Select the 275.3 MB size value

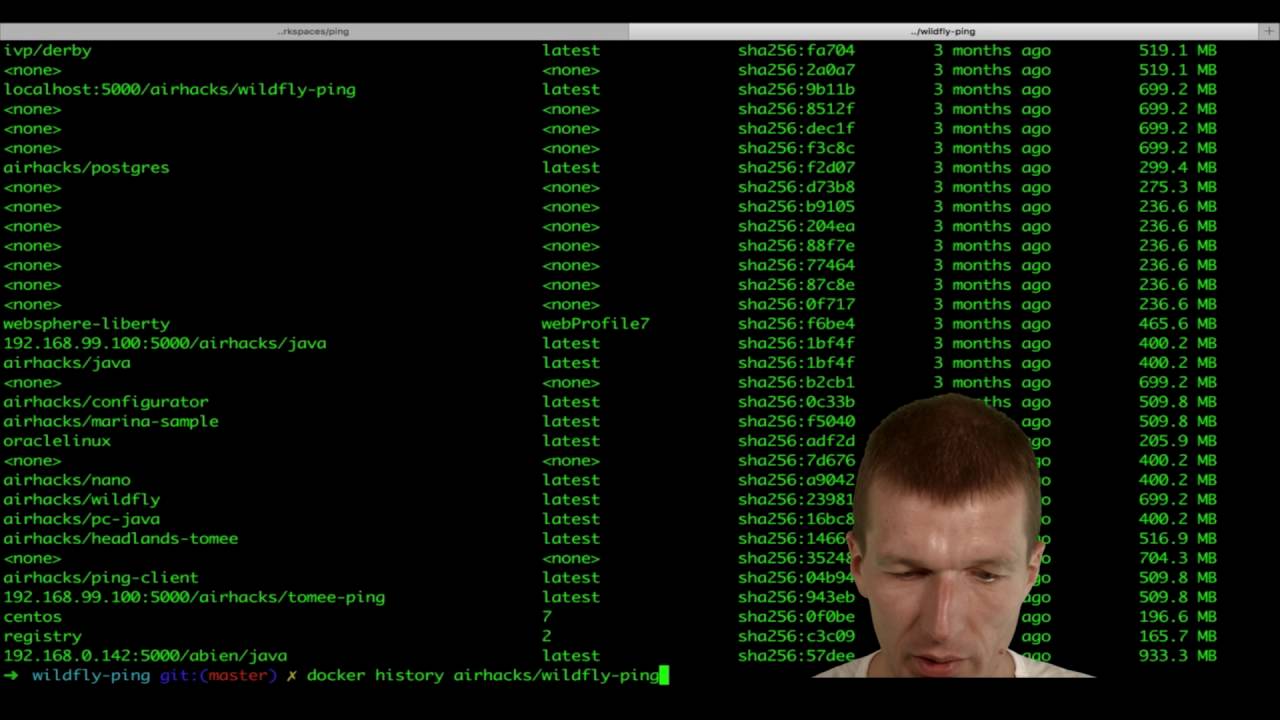coord(1178,187)
